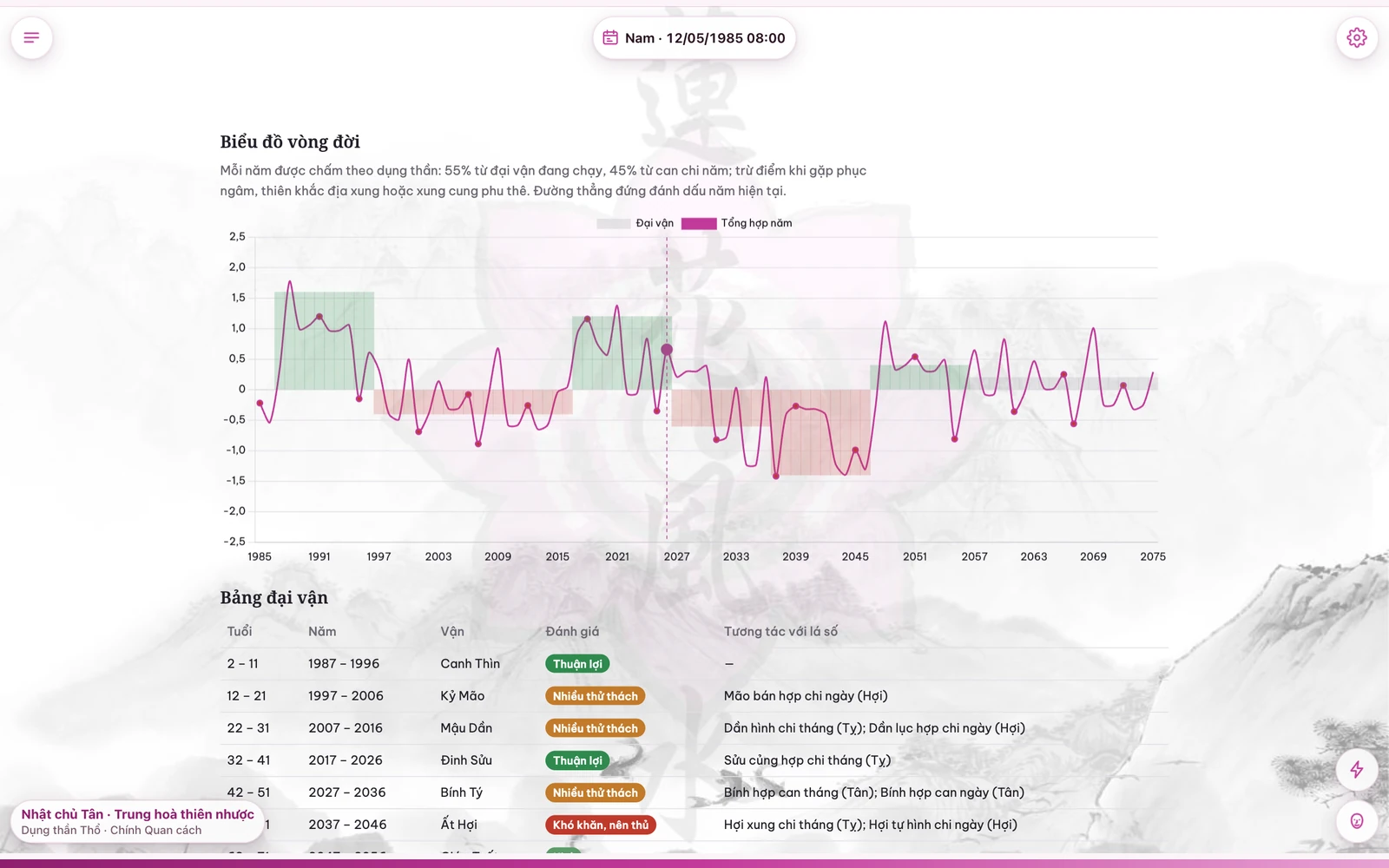The image size is (1389, 868).
Task: Click the lightning bolt quick action icon
Action: 1357,769
